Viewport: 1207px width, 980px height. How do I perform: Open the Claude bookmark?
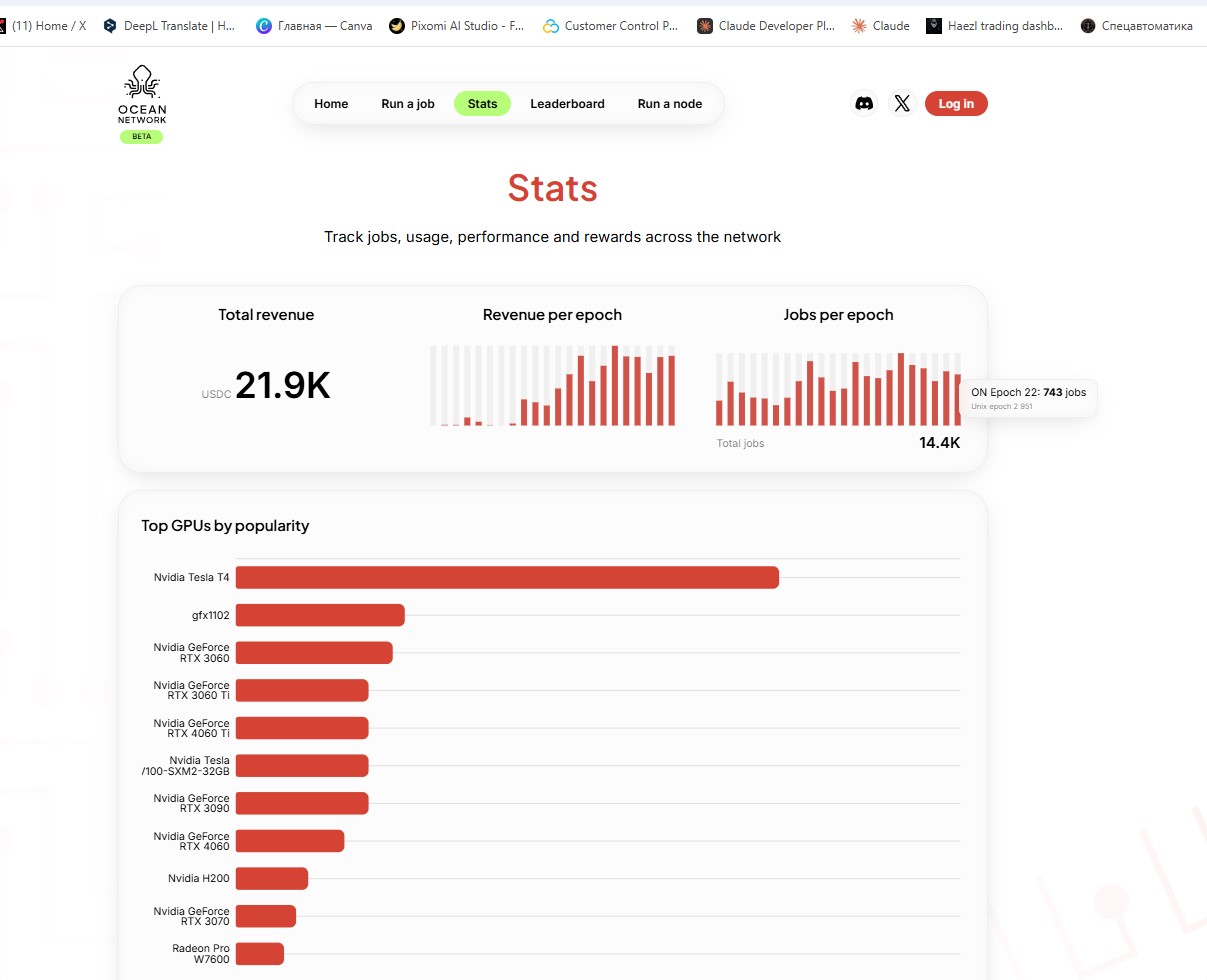[x=880, y=26]
